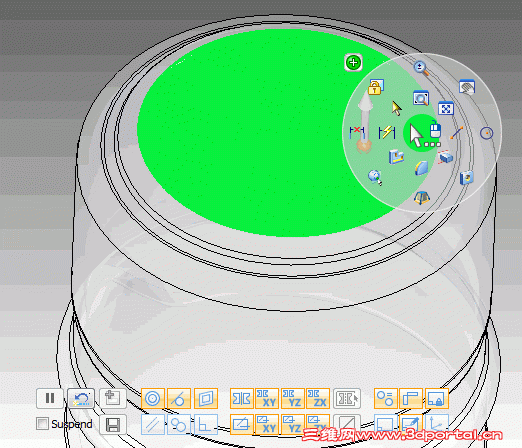Enable the Parallel live rule
Screen dimensions: 522x448
153,425
